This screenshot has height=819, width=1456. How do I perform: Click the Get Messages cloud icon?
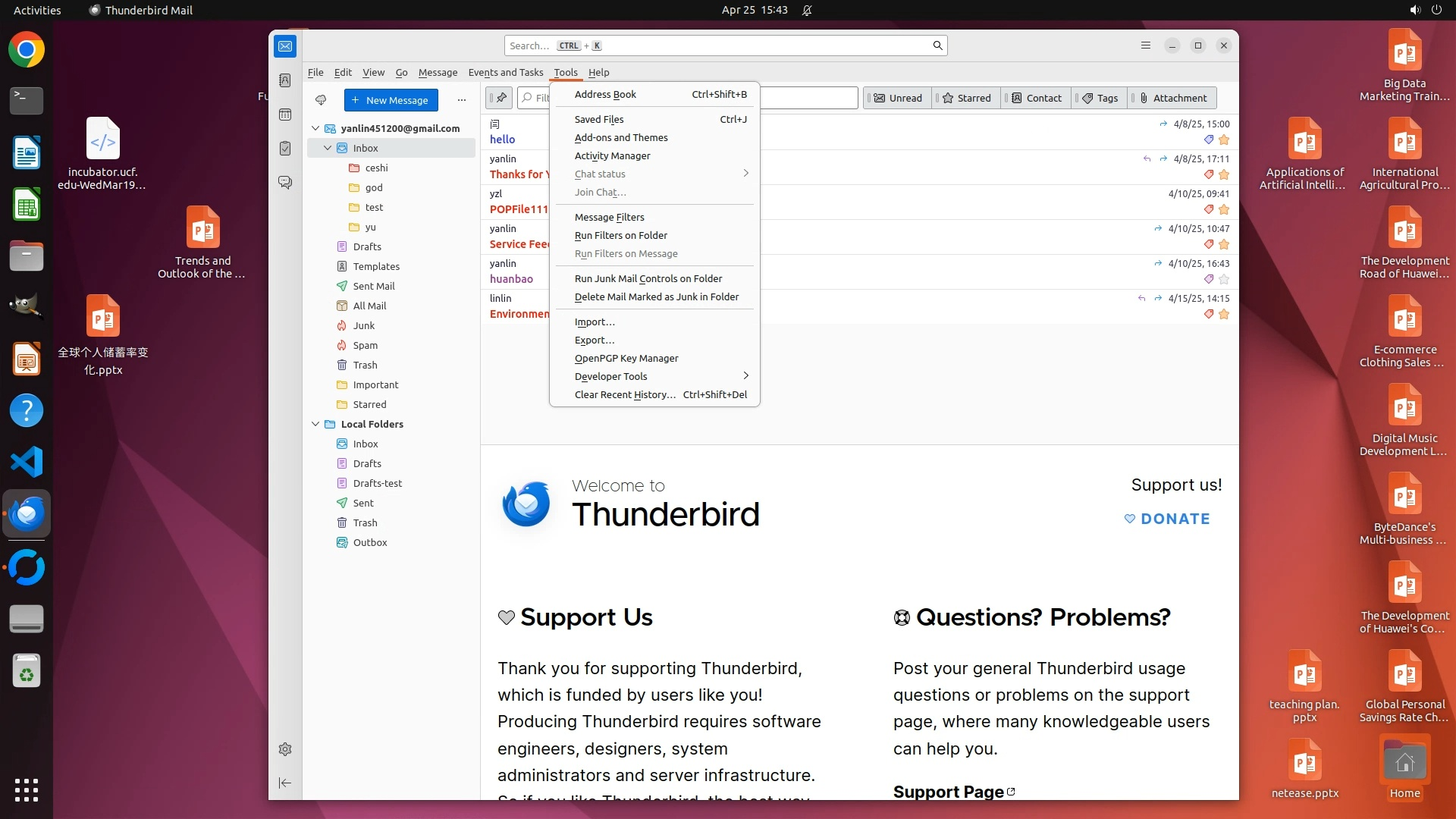321,100
